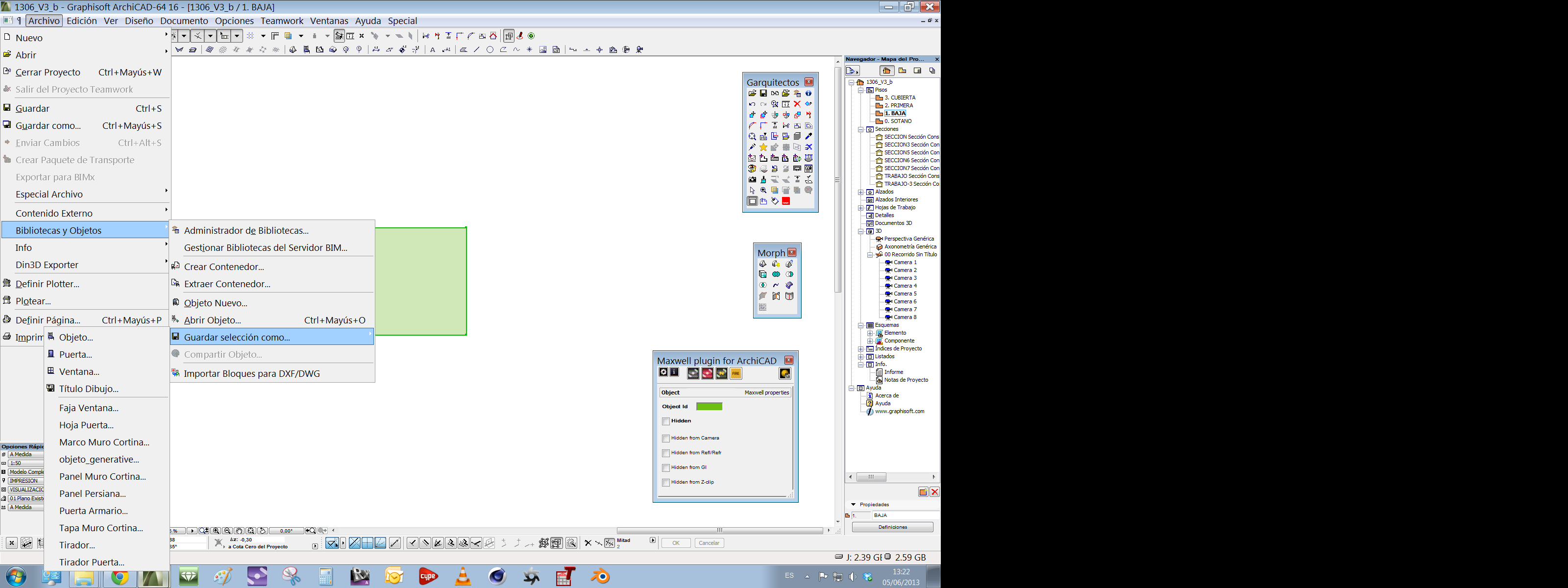Click the eyedropper icon in Garquitectos palette

click(x=808, y=136)
